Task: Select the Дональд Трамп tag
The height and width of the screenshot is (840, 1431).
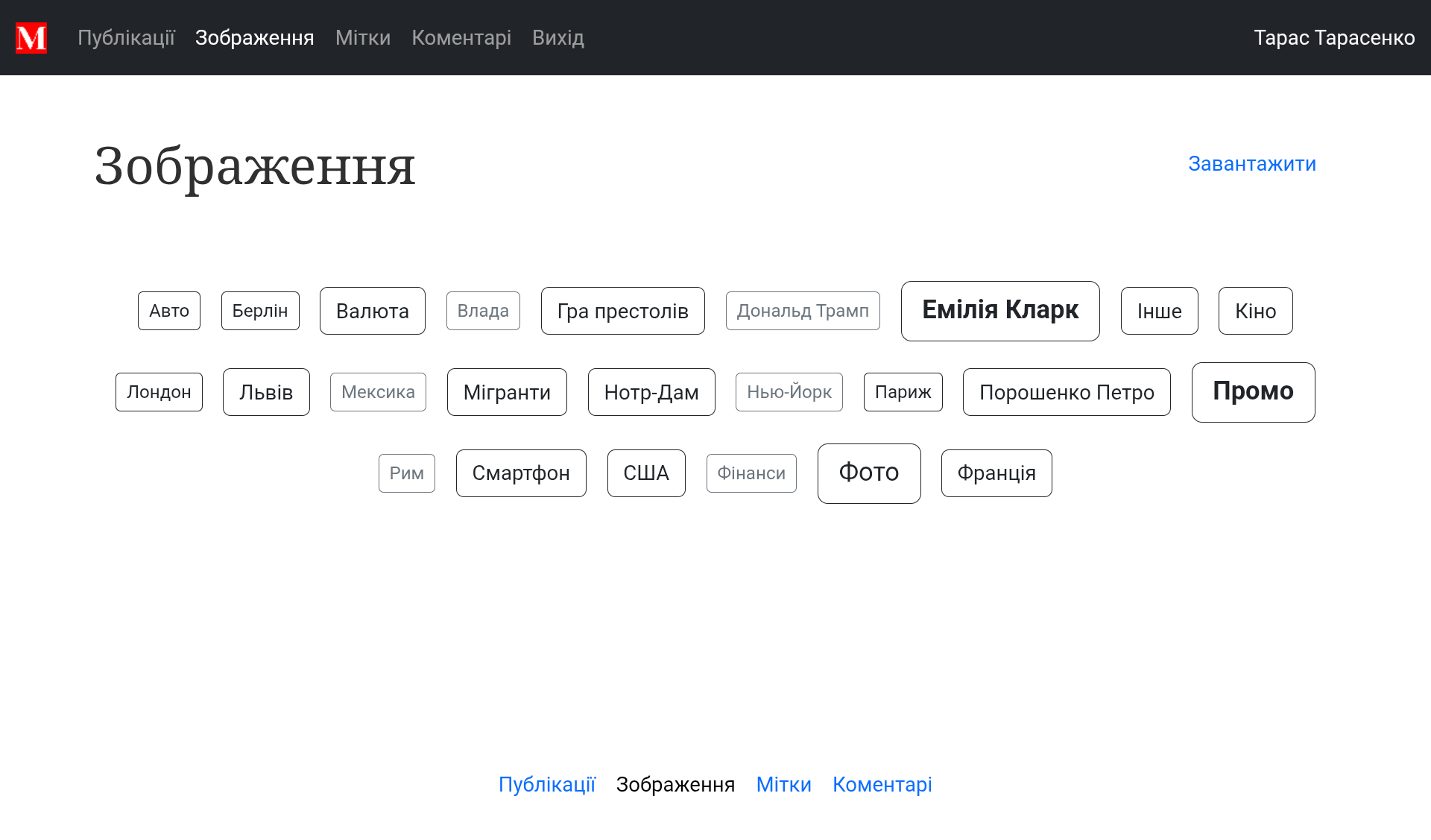Action: 802,311
